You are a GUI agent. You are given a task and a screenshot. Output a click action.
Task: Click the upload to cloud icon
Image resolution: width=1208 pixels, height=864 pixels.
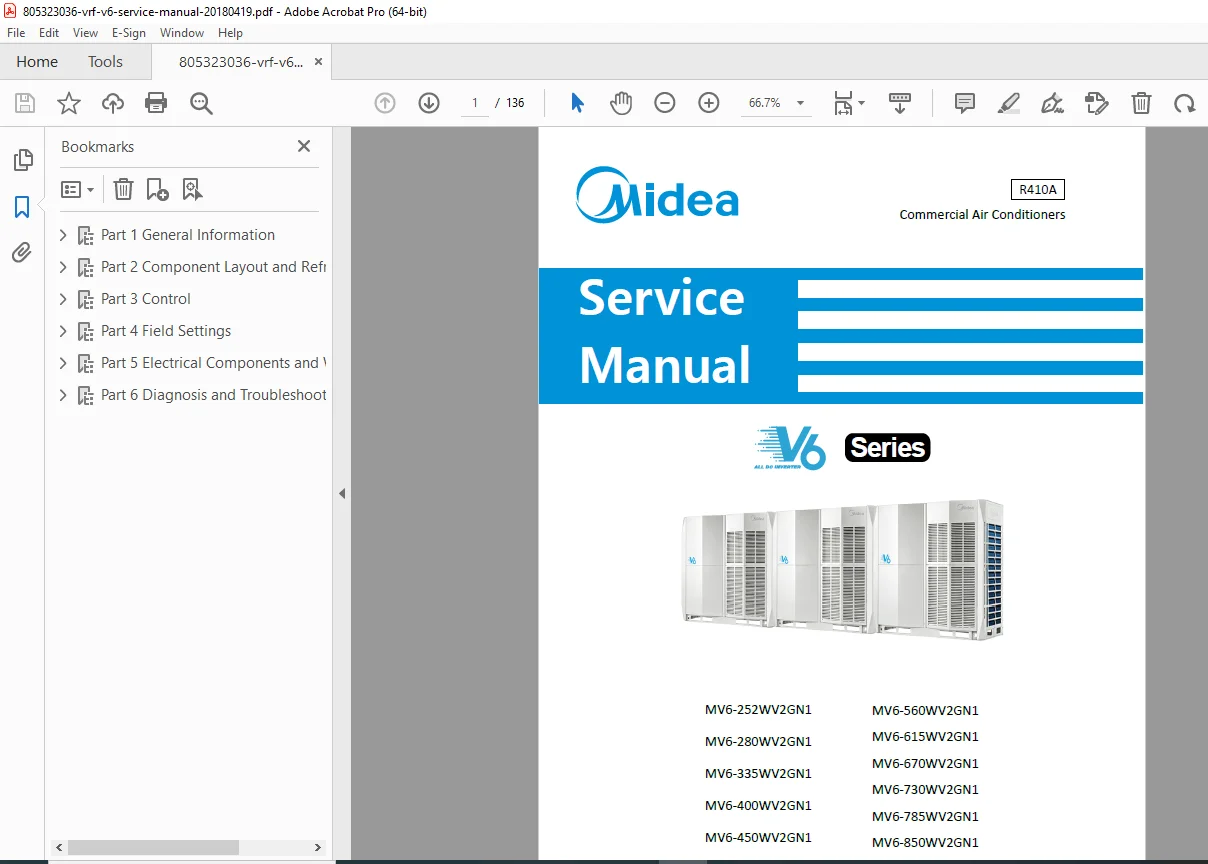tap(113, 103)
